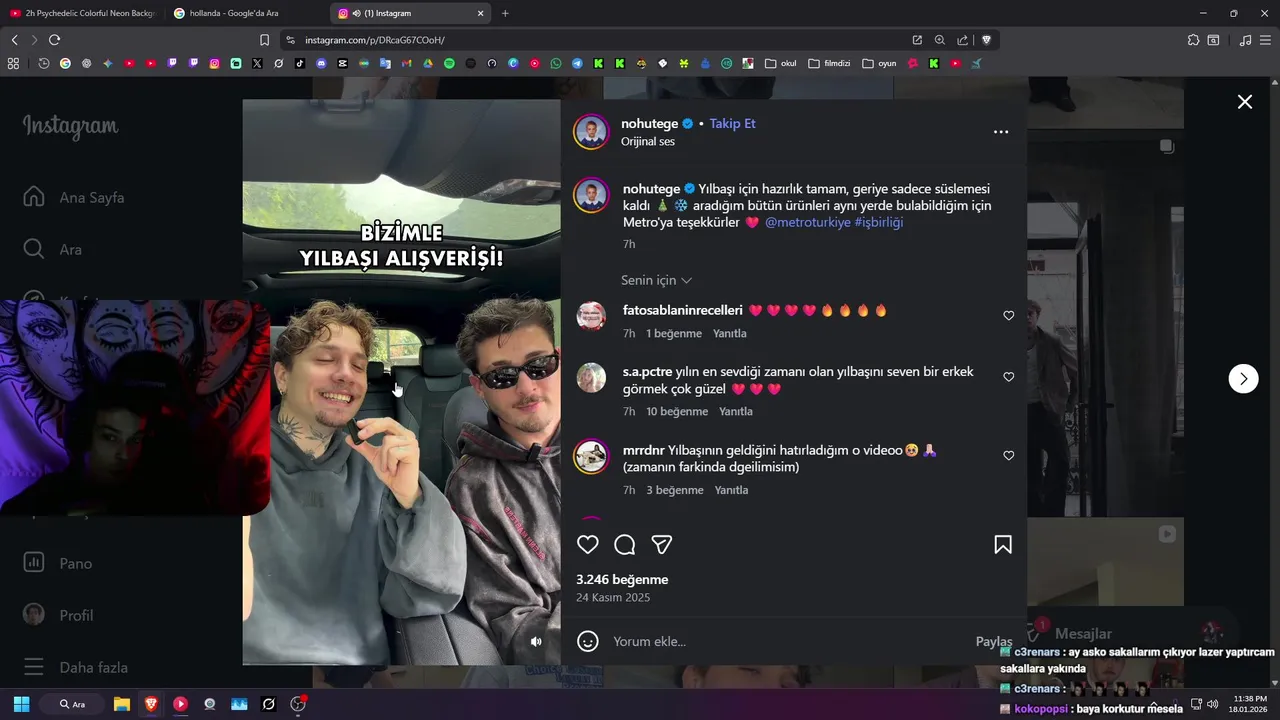
Task: Like the post with the heart icon
Action: point(588,544)
